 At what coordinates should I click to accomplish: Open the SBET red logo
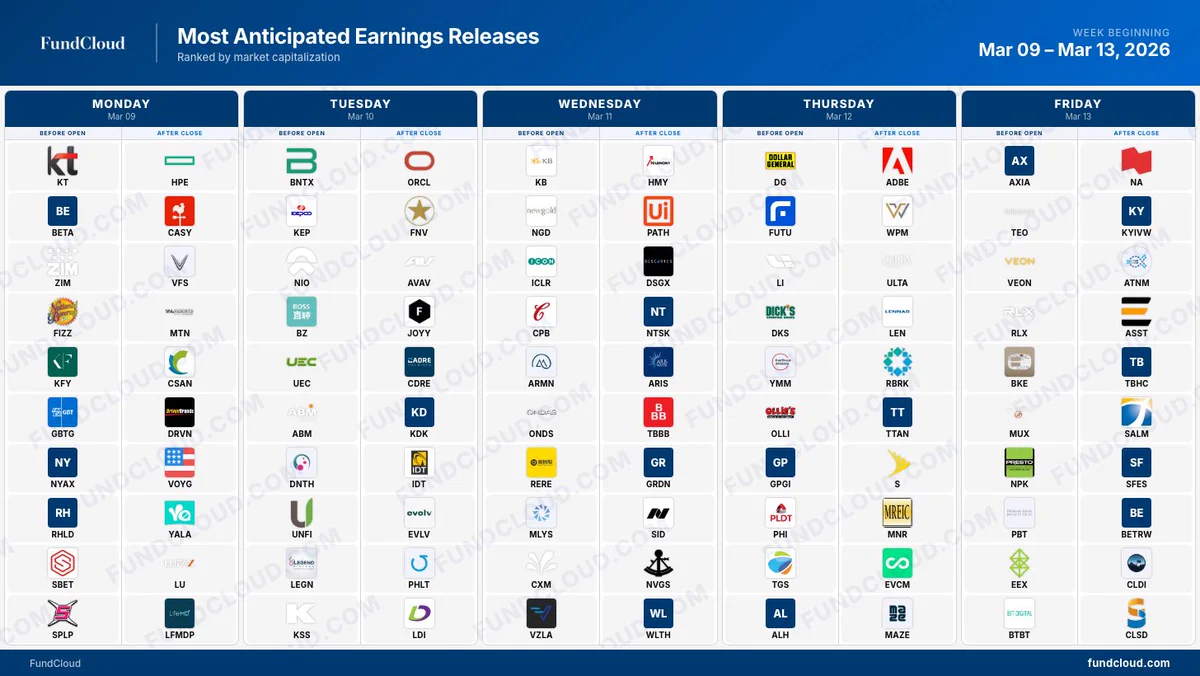coord(63,563)
